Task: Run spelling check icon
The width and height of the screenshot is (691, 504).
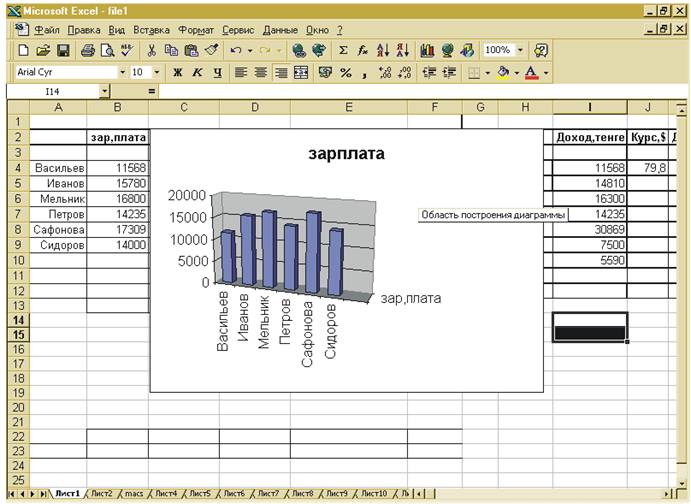Action: click(x=127, y=51)
